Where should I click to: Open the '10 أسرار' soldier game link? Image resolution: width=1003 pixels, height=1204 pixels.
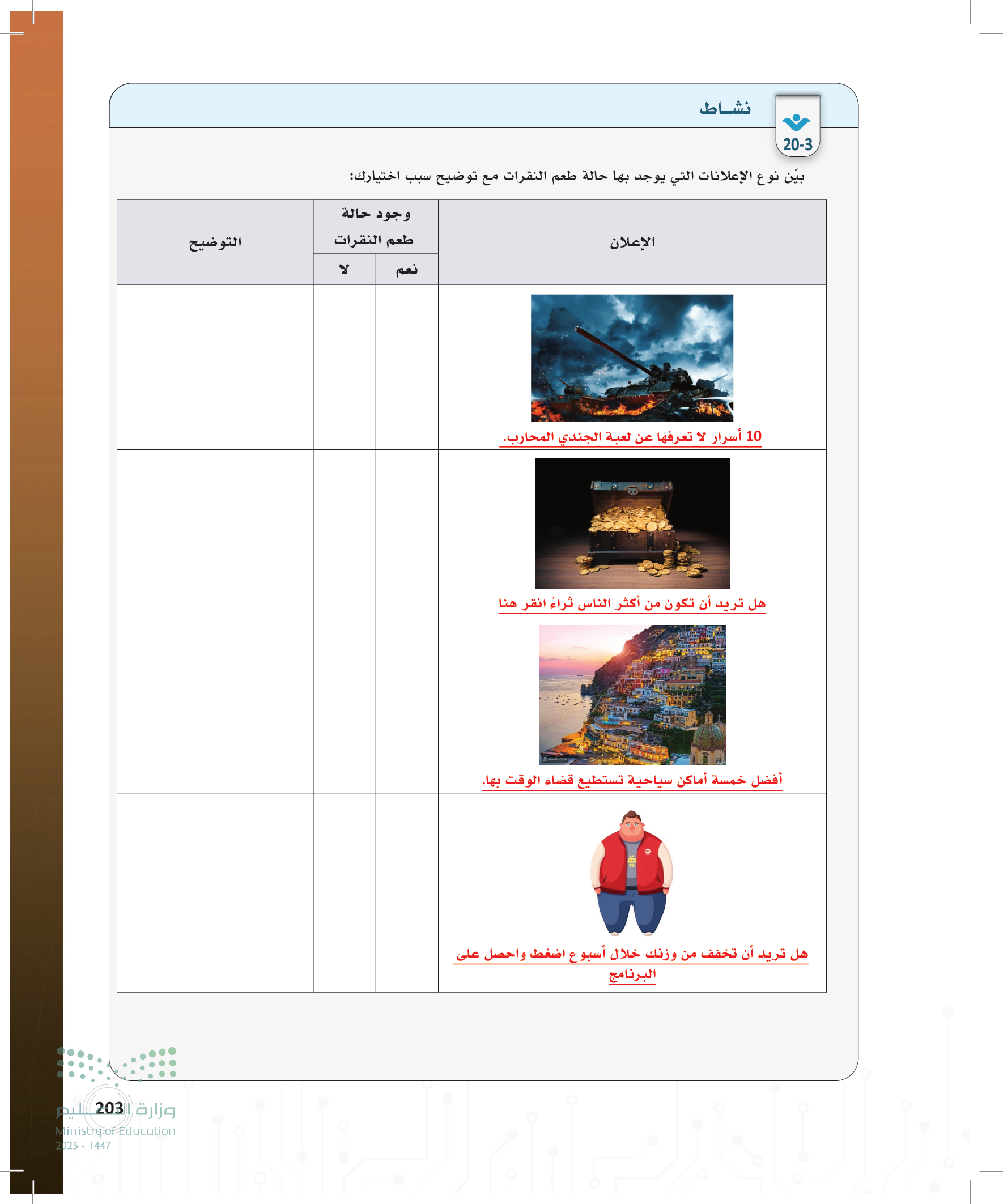(631, 437)
